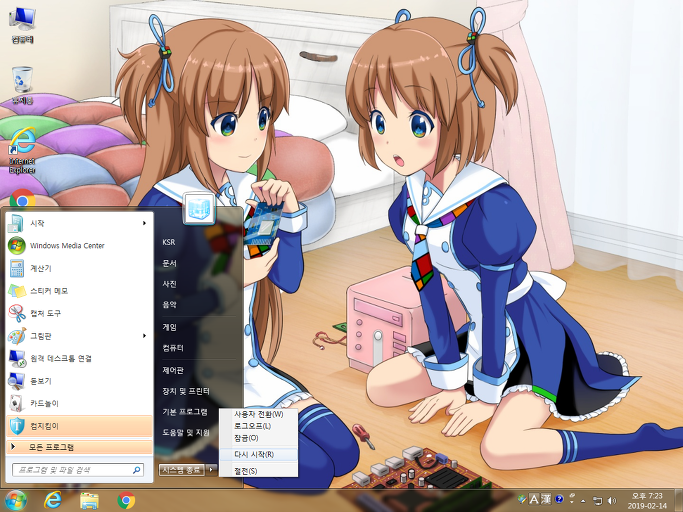
Task: Open 스티커 메모 sticky notes
Action: click(79, 291)
